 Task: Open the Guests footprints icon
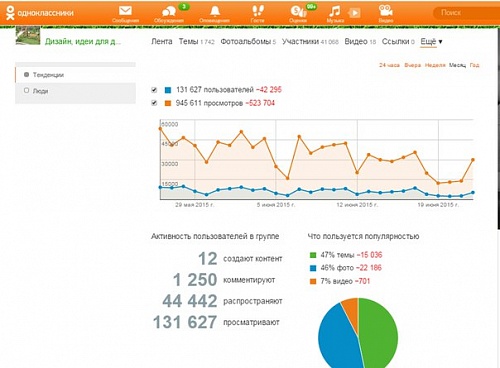(258, 11)
